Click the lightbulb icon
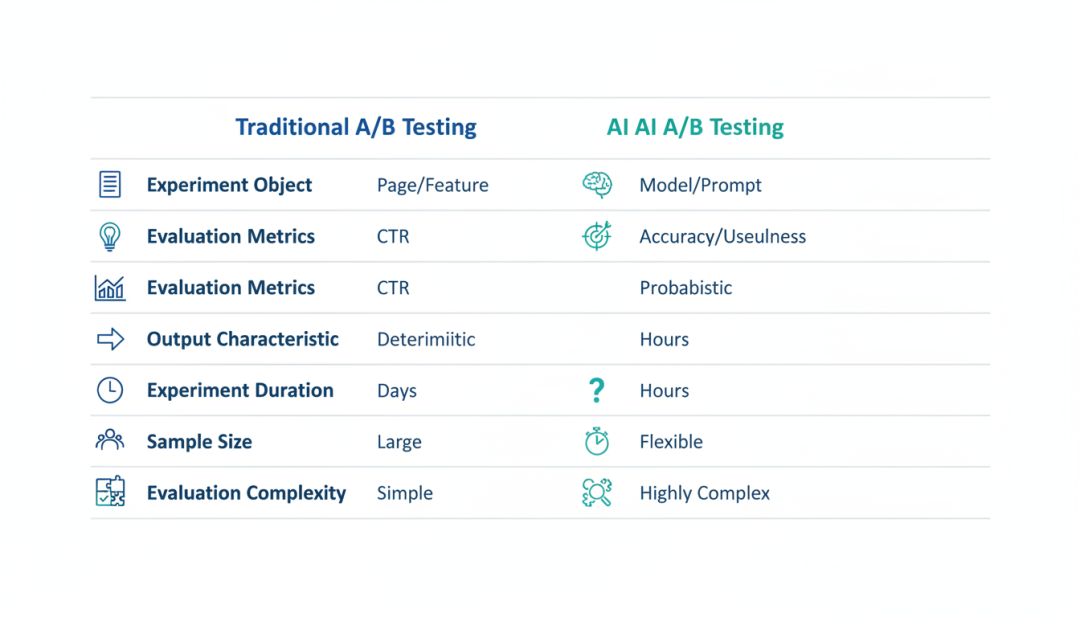This screenshot has width=1080, height=617. 110,236
